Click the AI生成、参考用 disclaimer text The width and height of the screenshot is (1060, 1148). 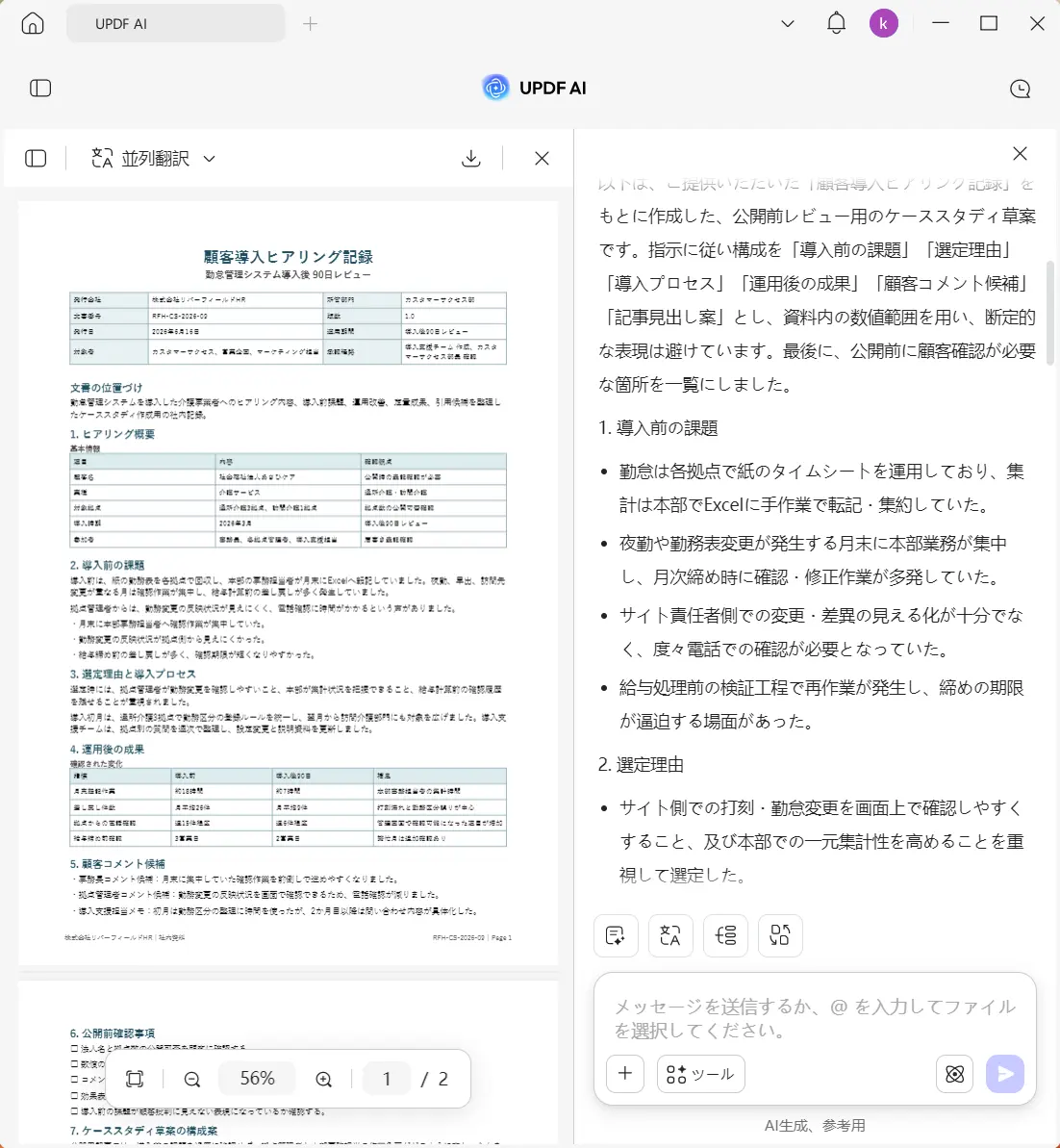(x=815, y=1125)
